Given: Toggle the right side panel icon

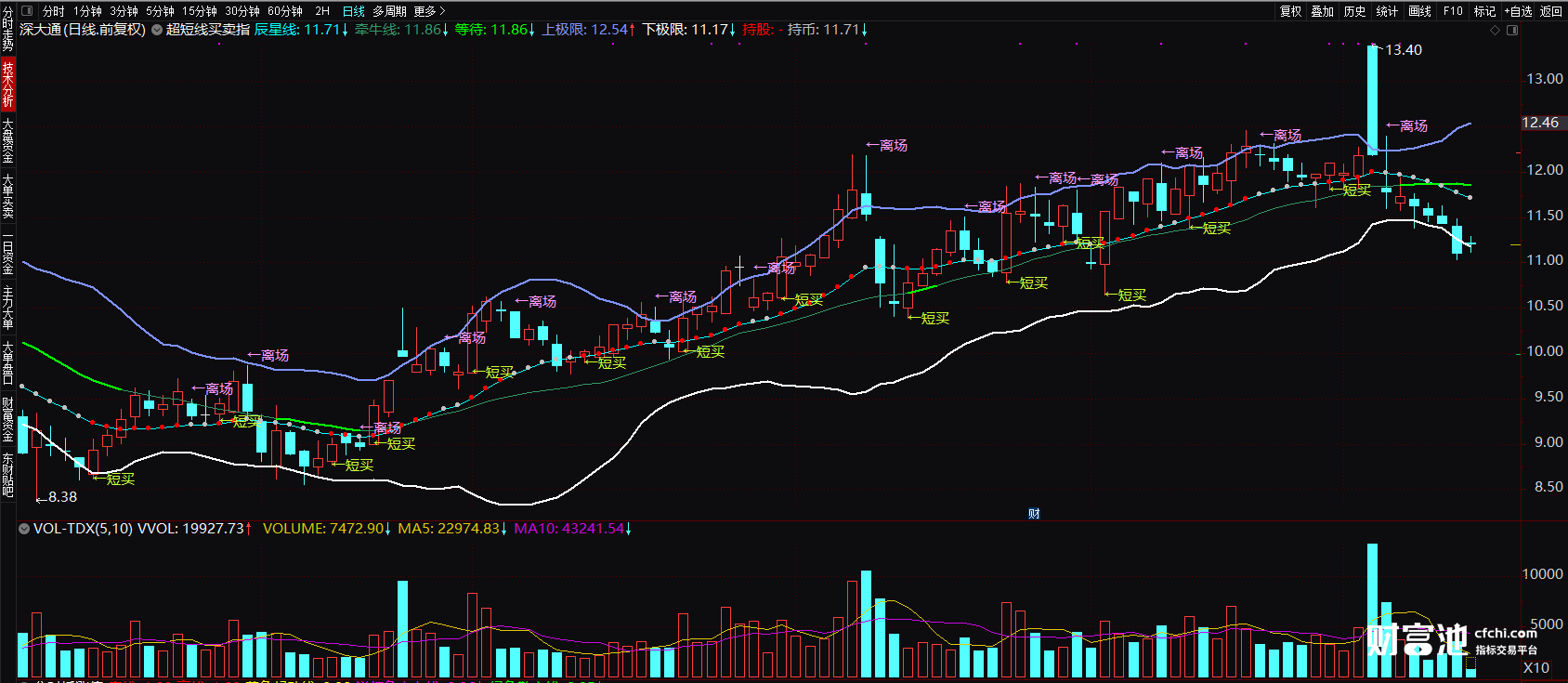Looking at the screenshot, I should (x=1512, y=31).
